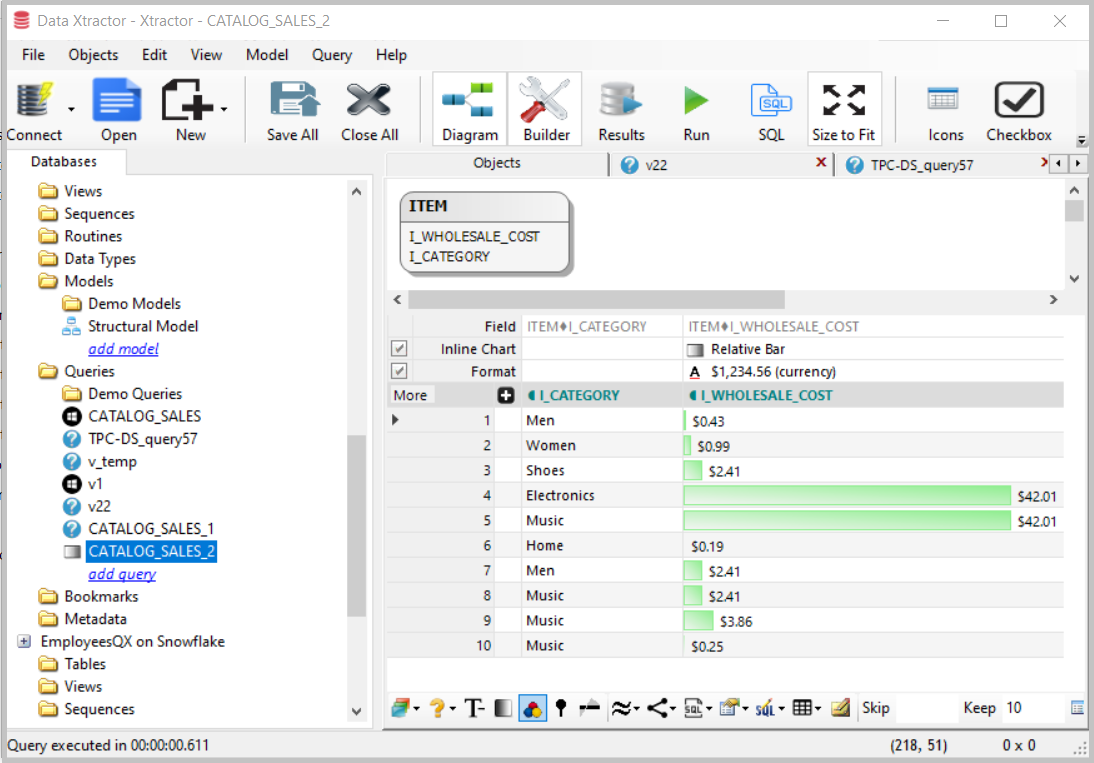Open the Model menu
Image resolution: width=1094 pixels, height=763 pixels.
266,55
